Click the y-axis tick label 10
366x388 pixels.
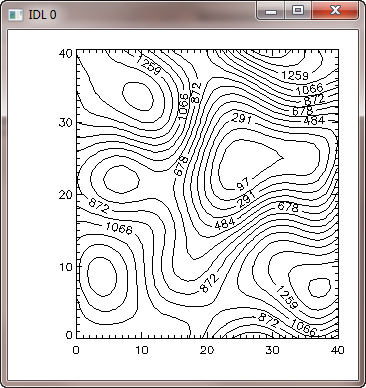tap(66, 267)
